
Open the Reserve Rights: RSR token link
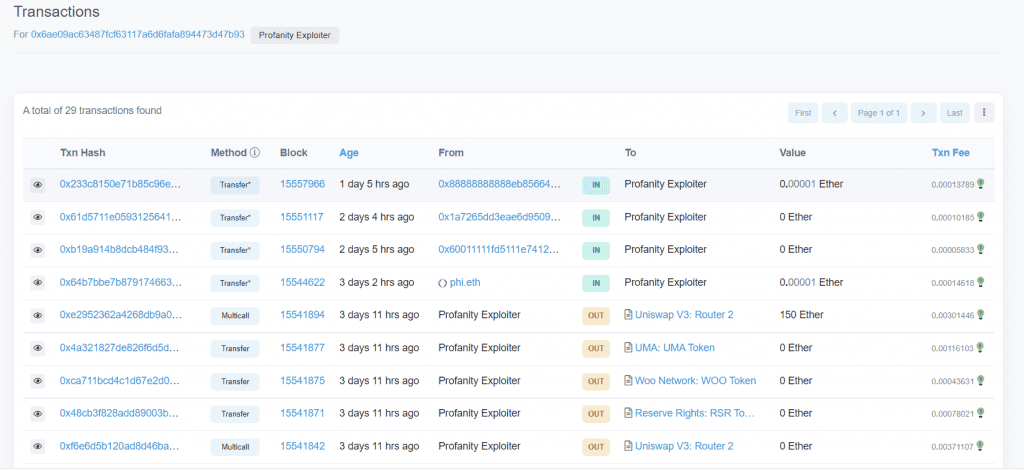[x=695, y=413]
